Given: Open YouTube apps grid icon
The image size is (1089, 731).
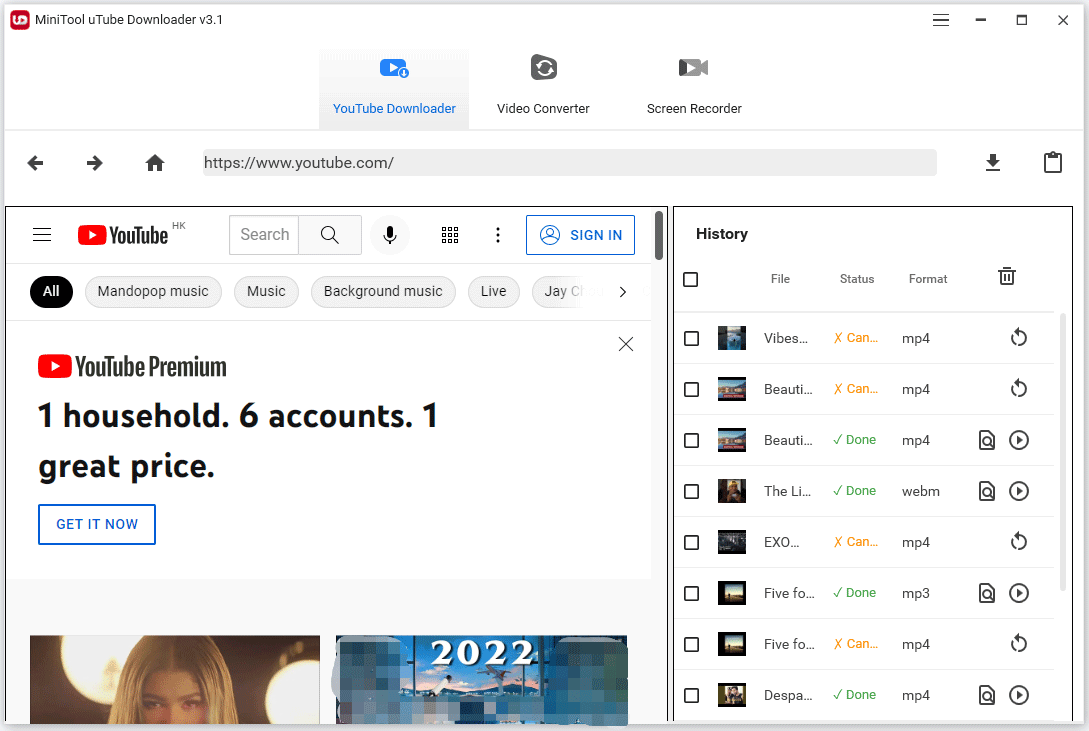Looking at the screenshot, I should point(450,235).
